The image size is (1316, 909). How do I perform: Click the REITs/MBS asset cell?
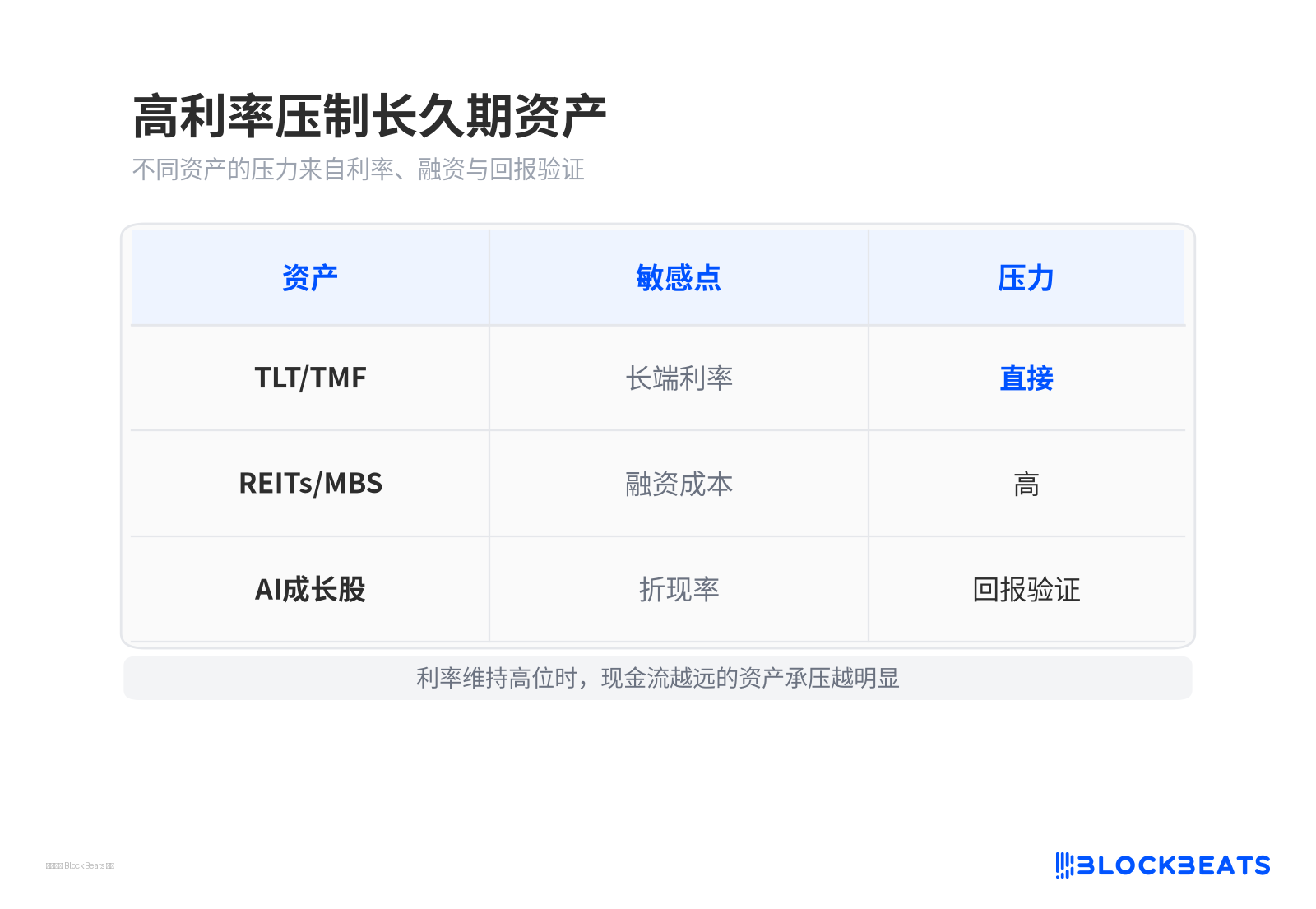click(310, 484)
